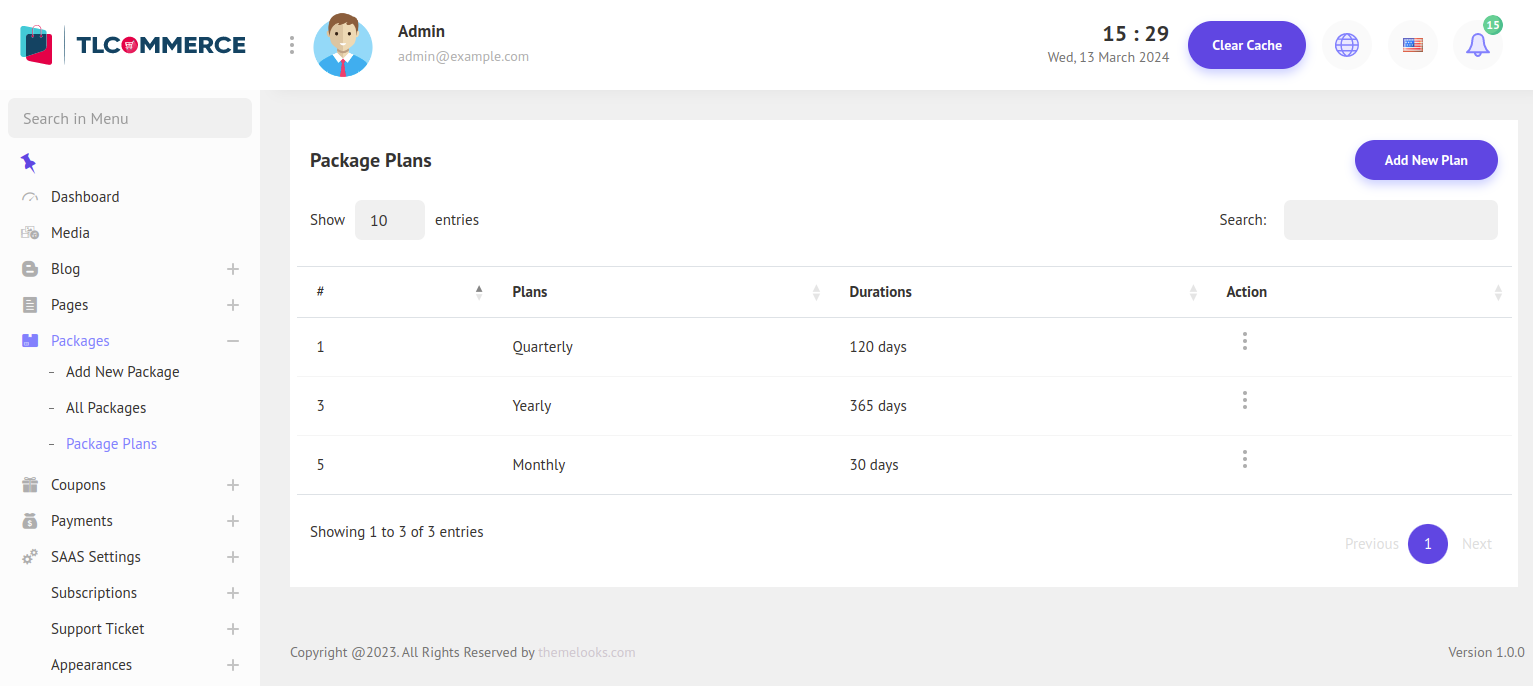
Task: Open the Dashboard menu item
Action: point(85,197)
